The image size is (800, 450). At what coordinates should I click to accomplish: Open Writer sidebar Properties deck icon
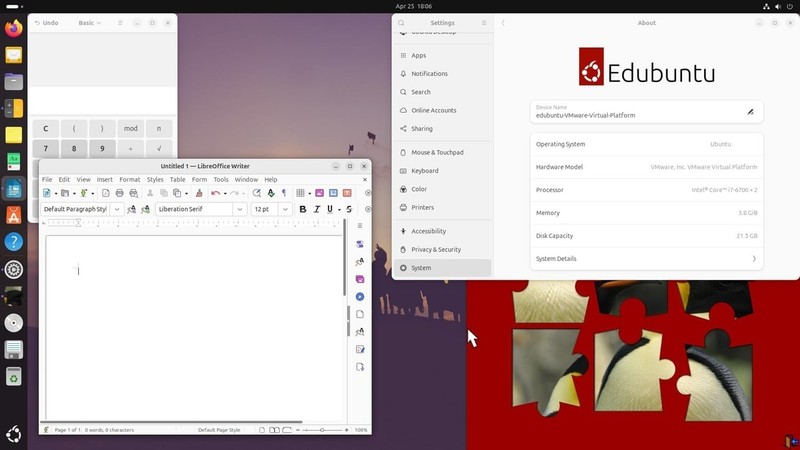360,244
